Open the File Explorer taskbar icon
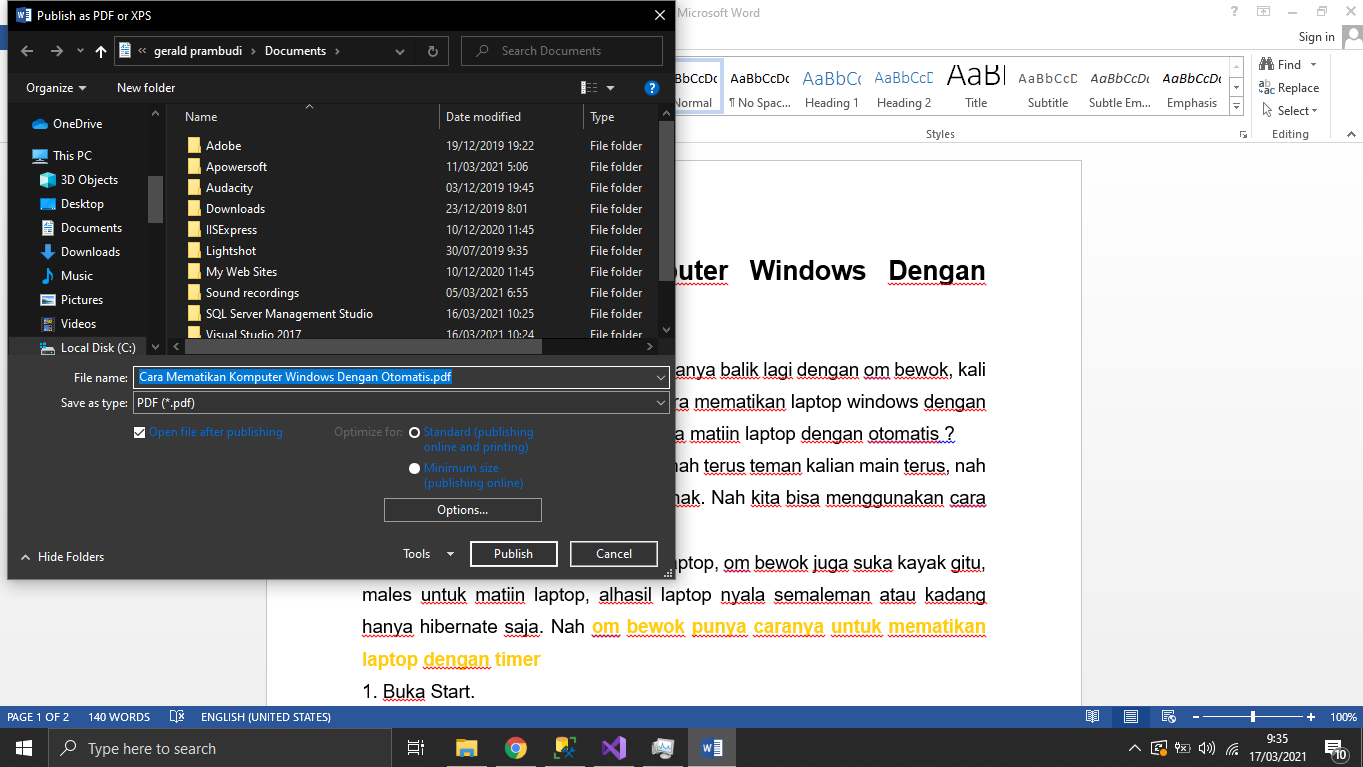Viewport: 1363px width, 767px height. click(466, 748)
